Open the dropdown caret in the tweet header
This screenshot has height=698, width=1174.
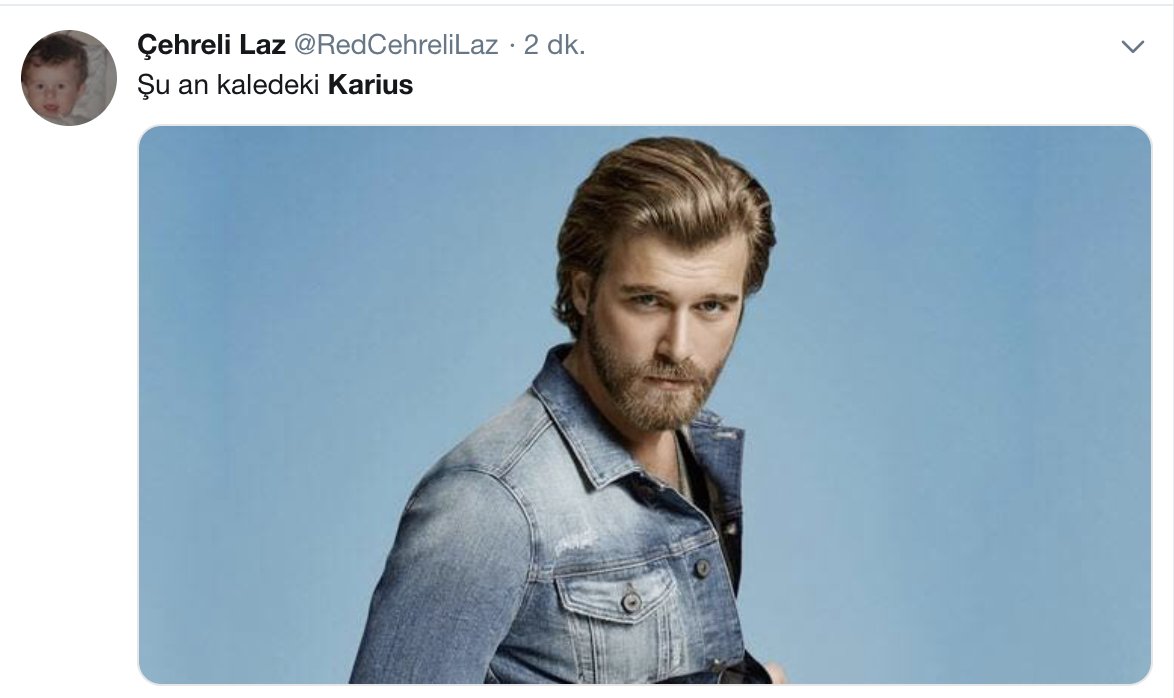pyautogui.click(x=1132, y=46)
